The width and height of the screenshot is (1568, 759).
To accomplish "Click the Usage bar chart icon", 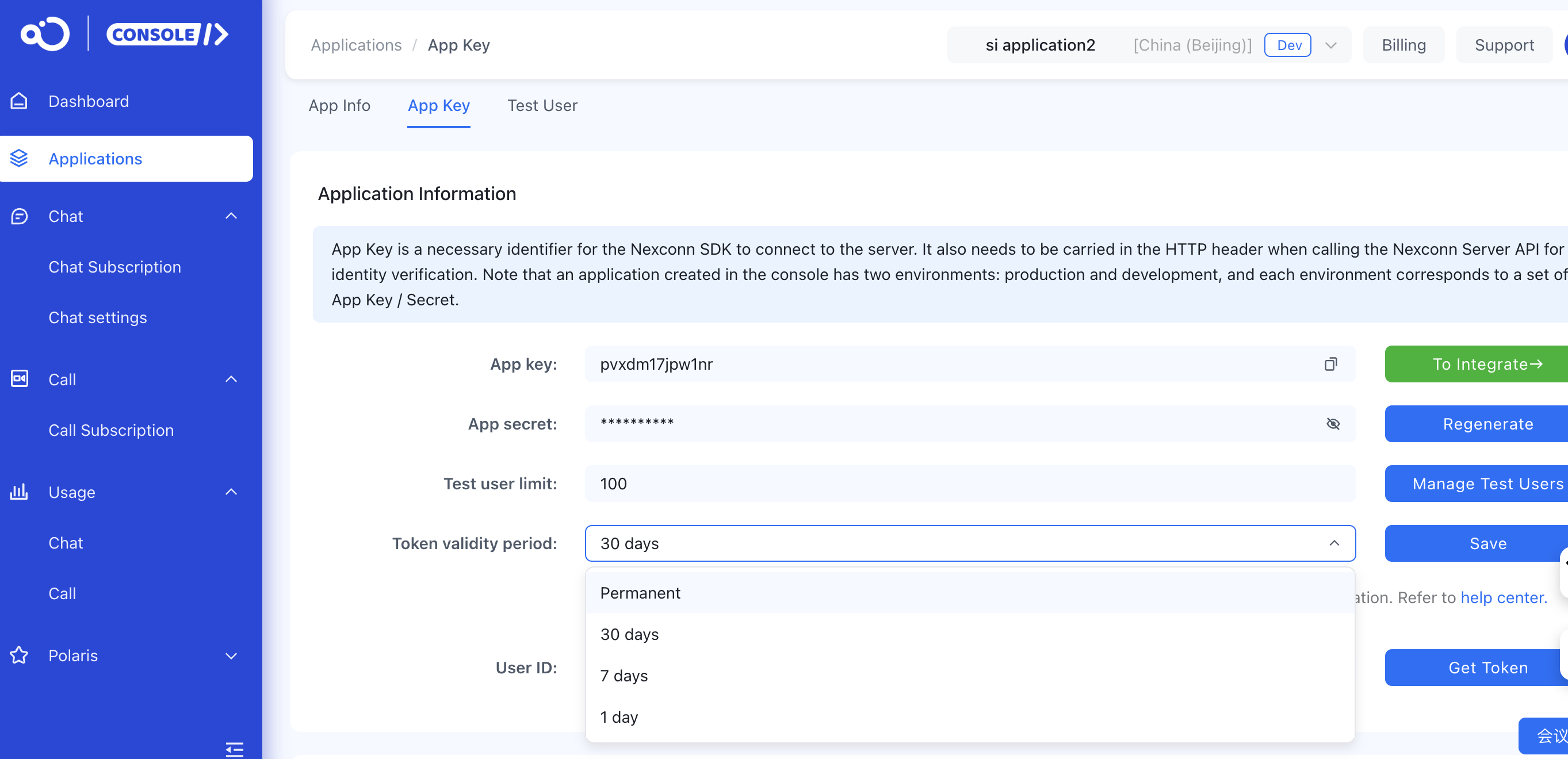I will 19,492.
